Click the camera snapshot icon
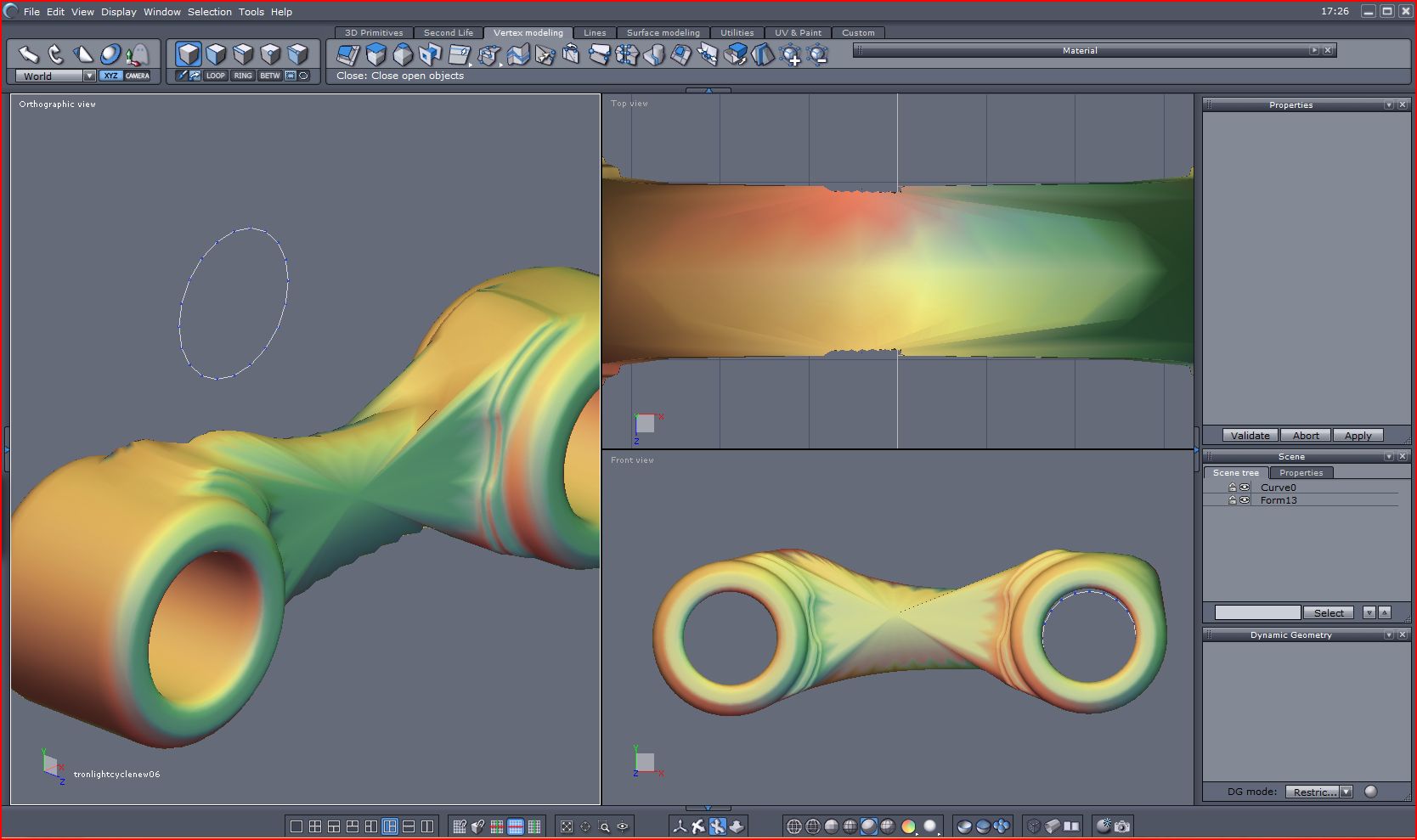 tap(1122, 826)
